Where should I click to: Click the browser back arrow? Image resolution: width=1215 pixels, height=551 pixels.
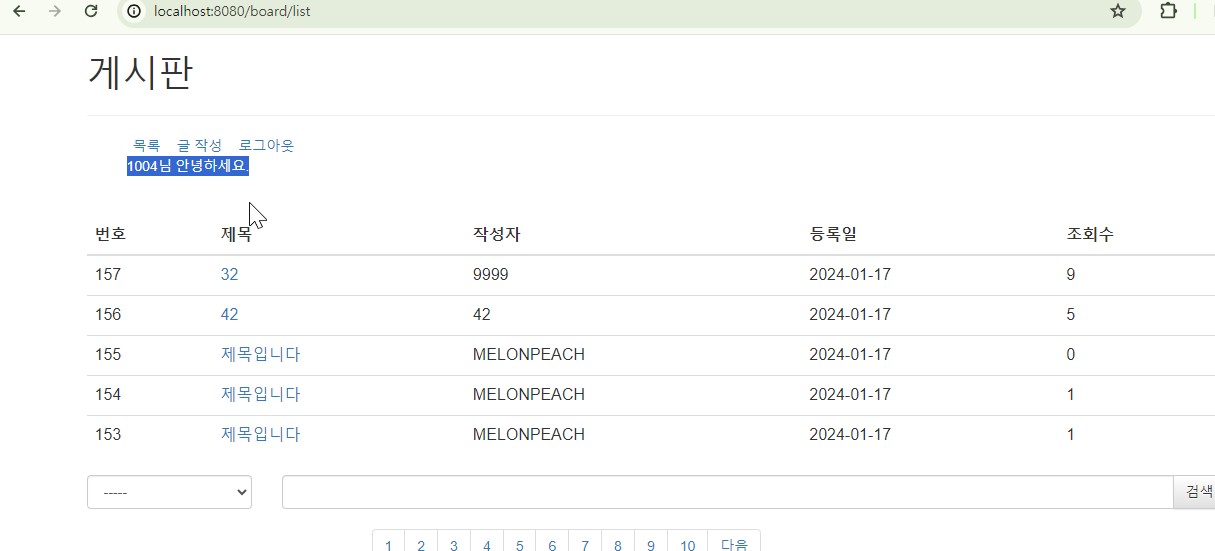click(x=19, y=12)
